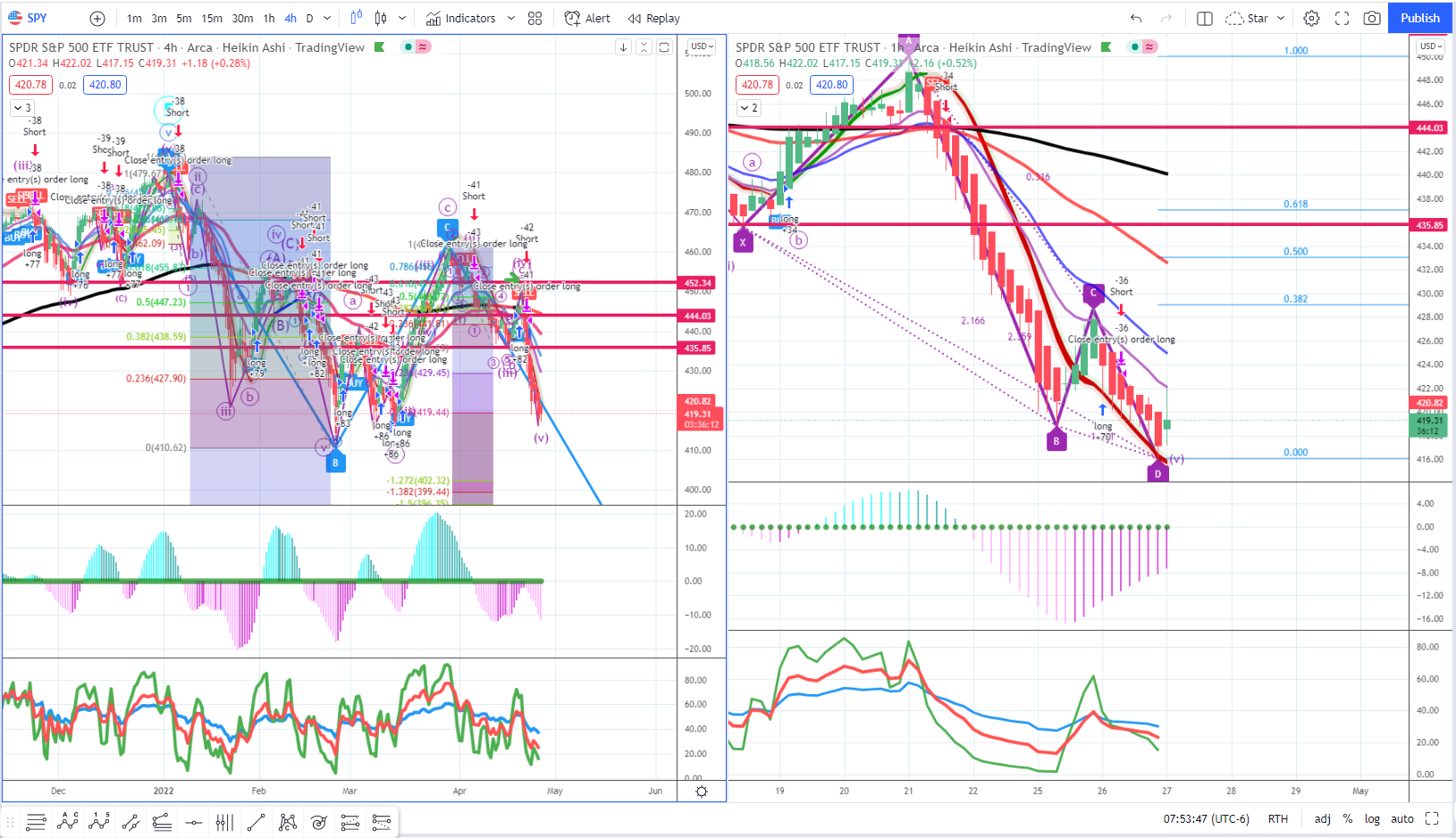Image resolution: width=1456 pixels, height=838 pixels.
Task: Open the Indicators dialog
Action: point(460,18)
